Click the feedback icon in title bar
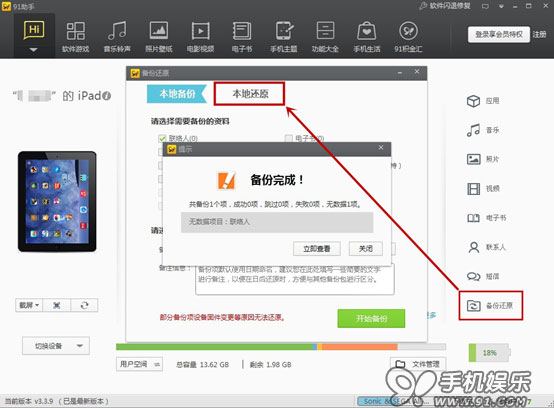This screenshot has height=408, width=554. [x=485, y=6]
